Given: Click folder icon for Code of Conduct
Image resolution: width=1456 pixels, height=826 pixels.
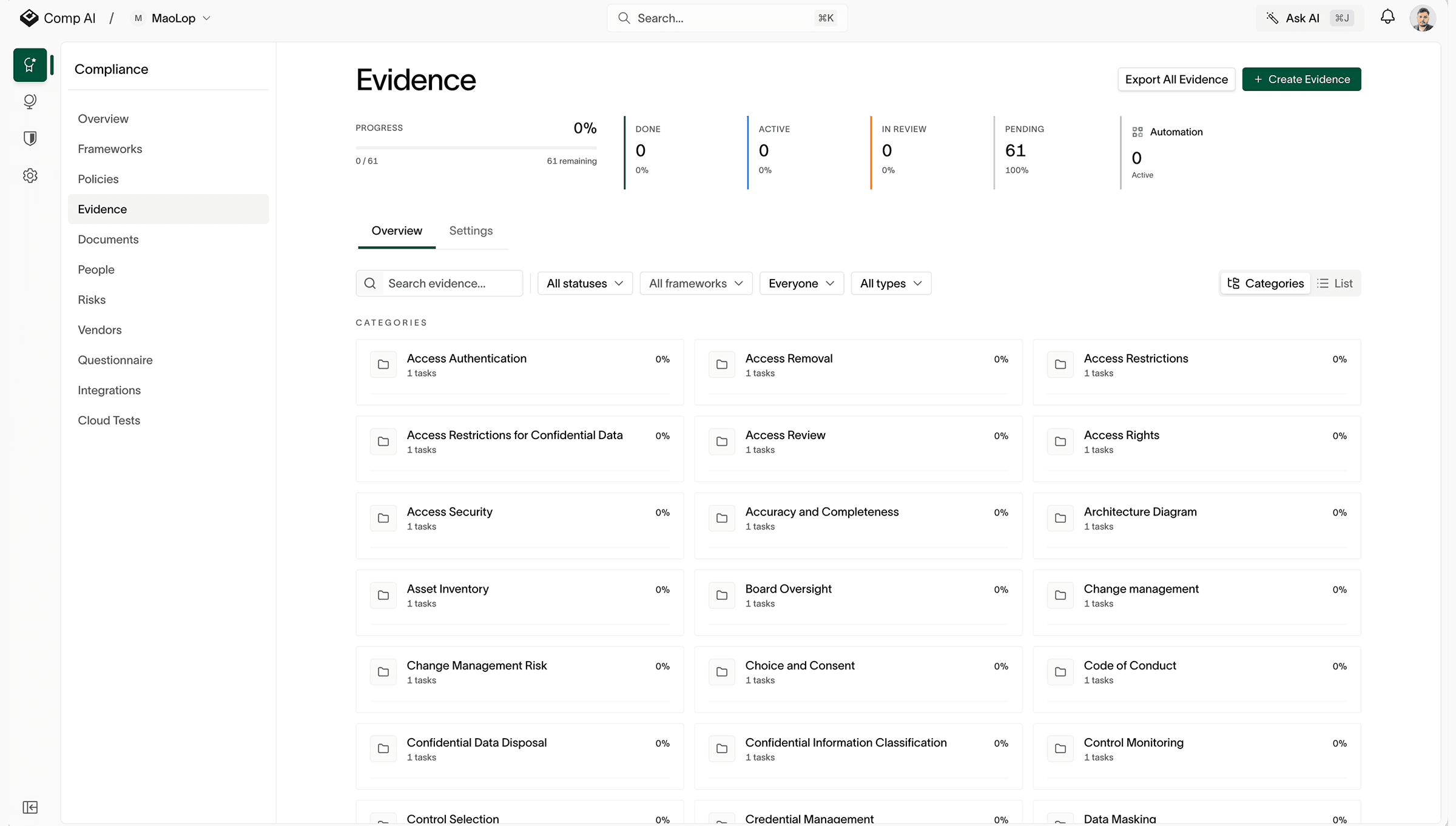Looking at the screenshot, I should tap(1060, 672).
